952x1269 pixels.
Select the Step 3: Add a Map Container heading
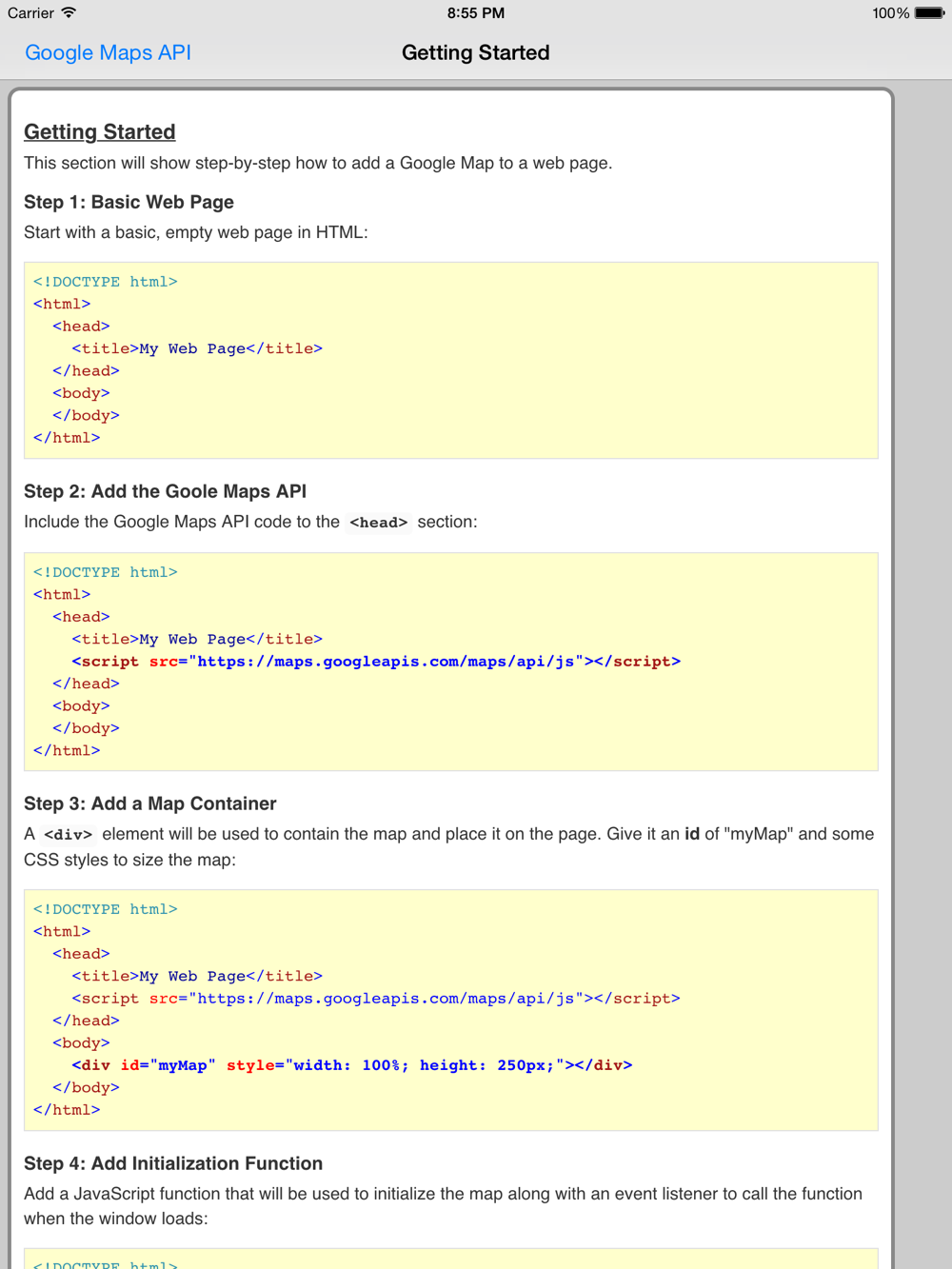(x=150, y=803)
